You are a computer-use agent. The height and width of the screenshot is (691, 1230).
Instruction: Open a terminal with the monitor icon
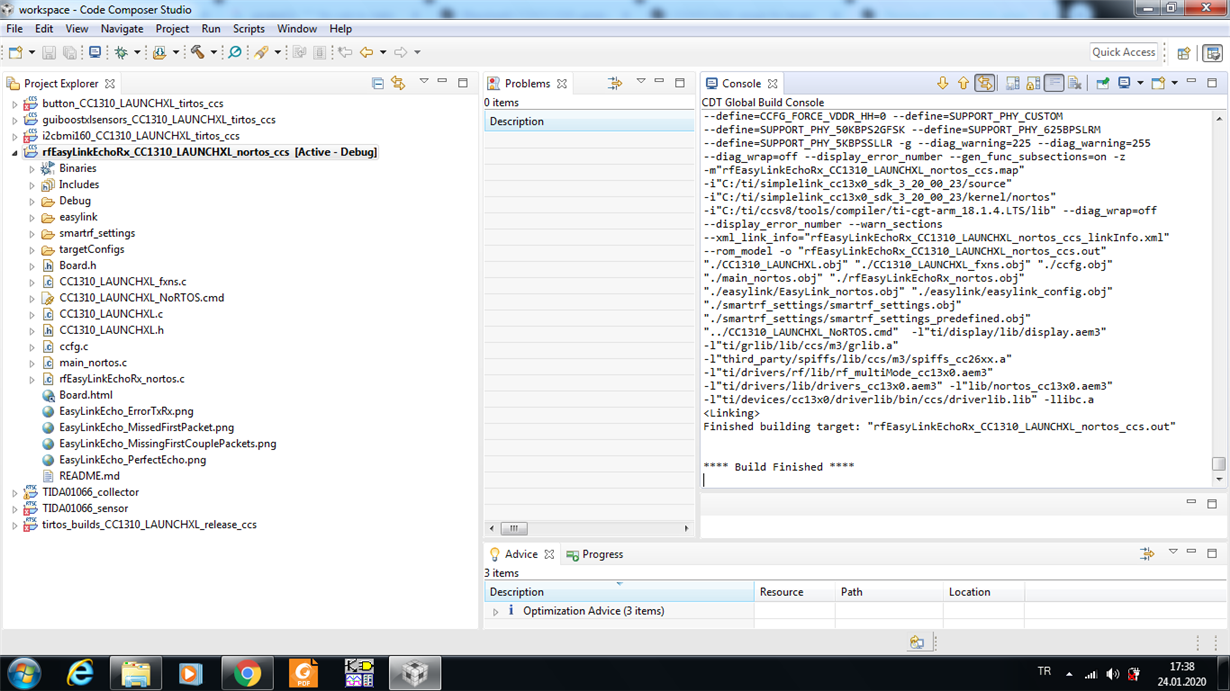pyautogui.click(x=95, y=52)
